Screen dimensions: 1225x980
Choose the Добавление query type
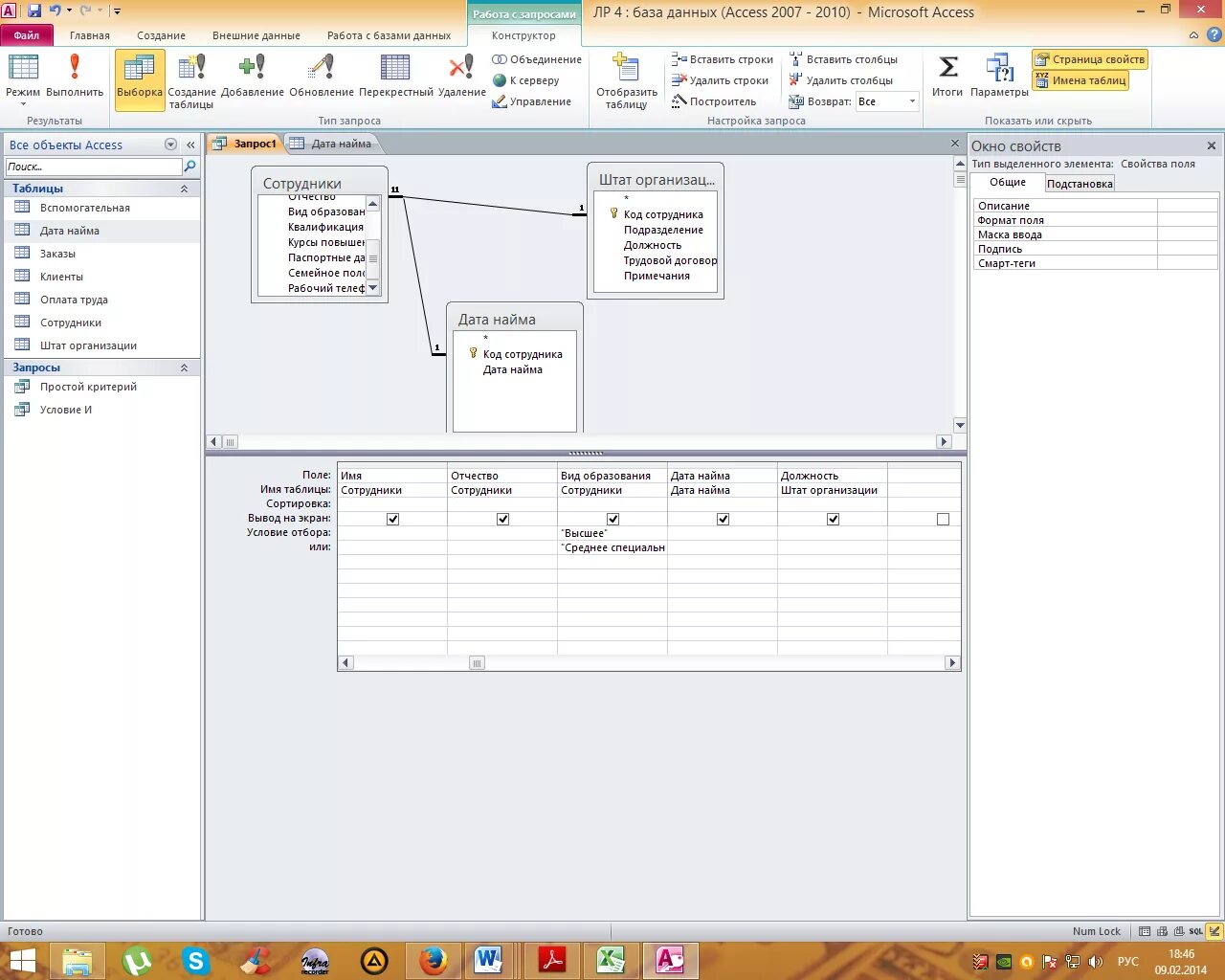[x=253, y=78]
